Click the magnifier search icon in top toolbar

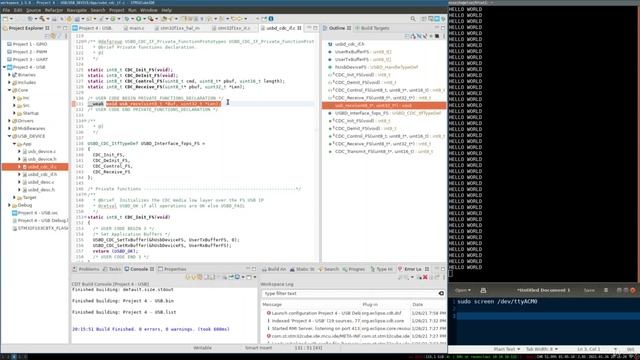[413, 19]
